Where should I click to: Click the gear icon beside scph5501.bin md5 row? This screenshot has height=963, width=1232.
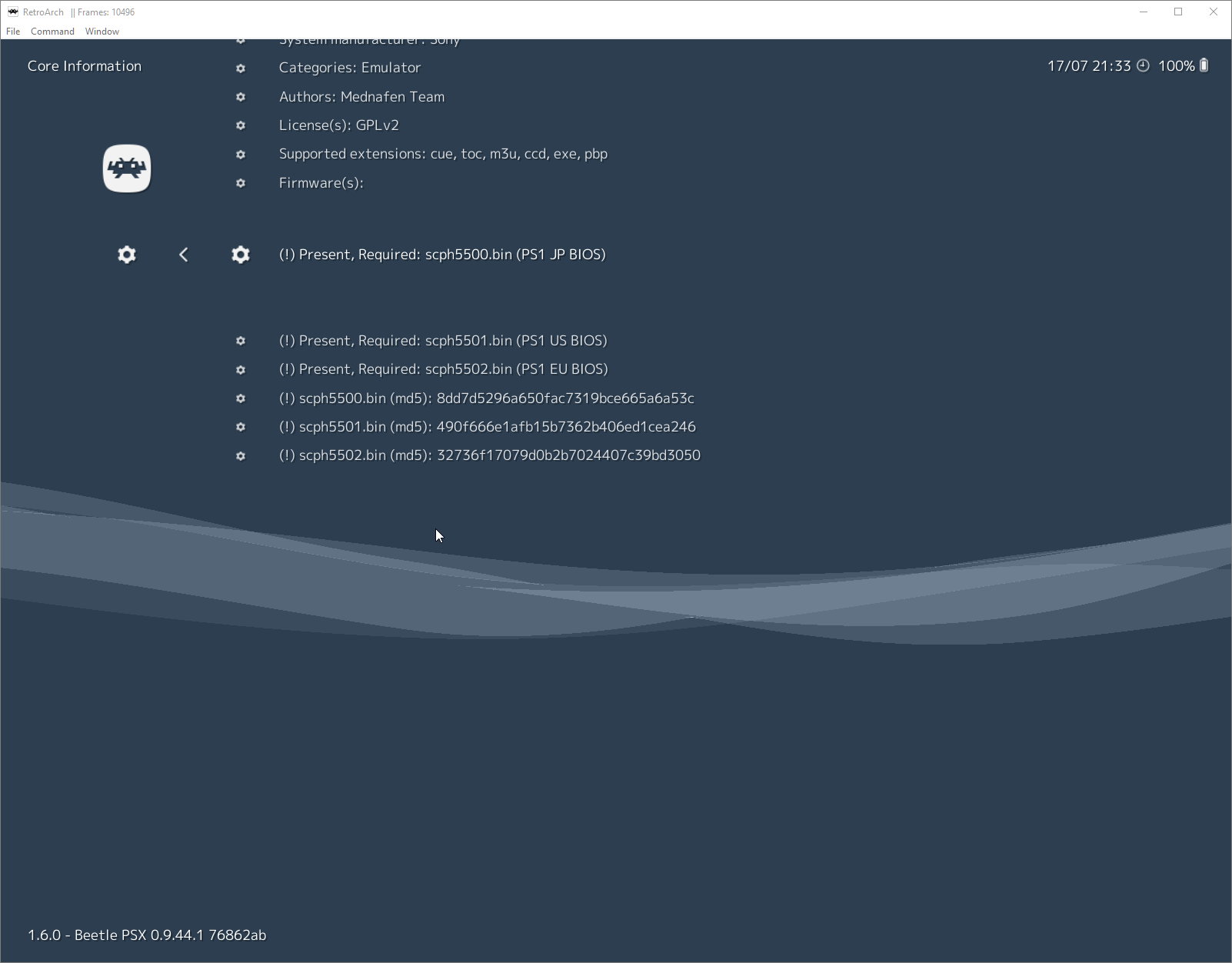click(x=241, y=427)
